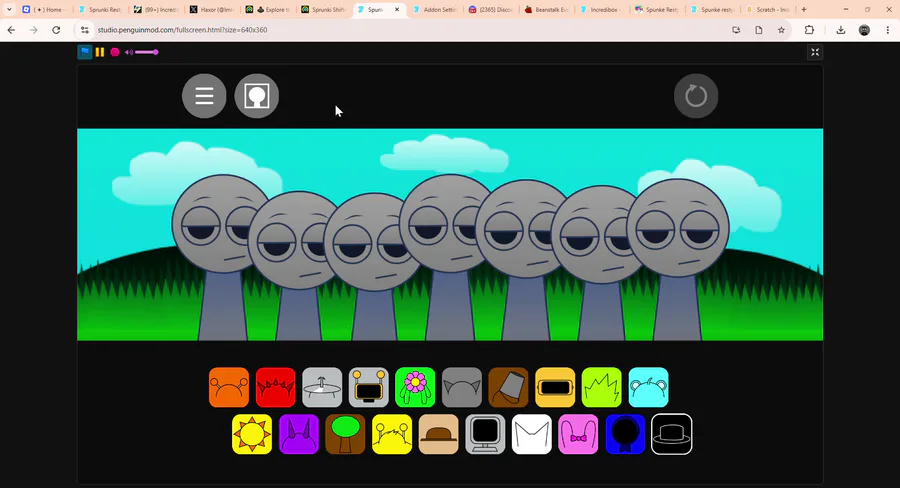Open the browser profile avatar
Screen dimensions: 900x488
(864, 30)
